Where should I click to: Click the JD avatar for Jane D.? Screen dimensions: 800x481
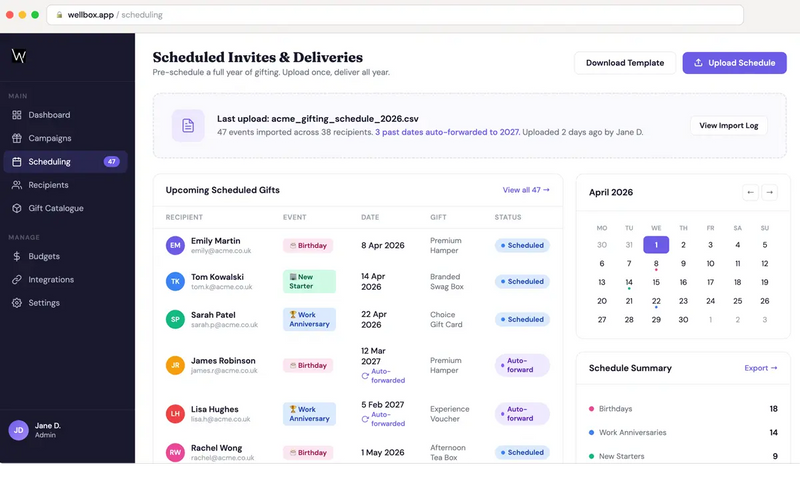coord(18,430)
